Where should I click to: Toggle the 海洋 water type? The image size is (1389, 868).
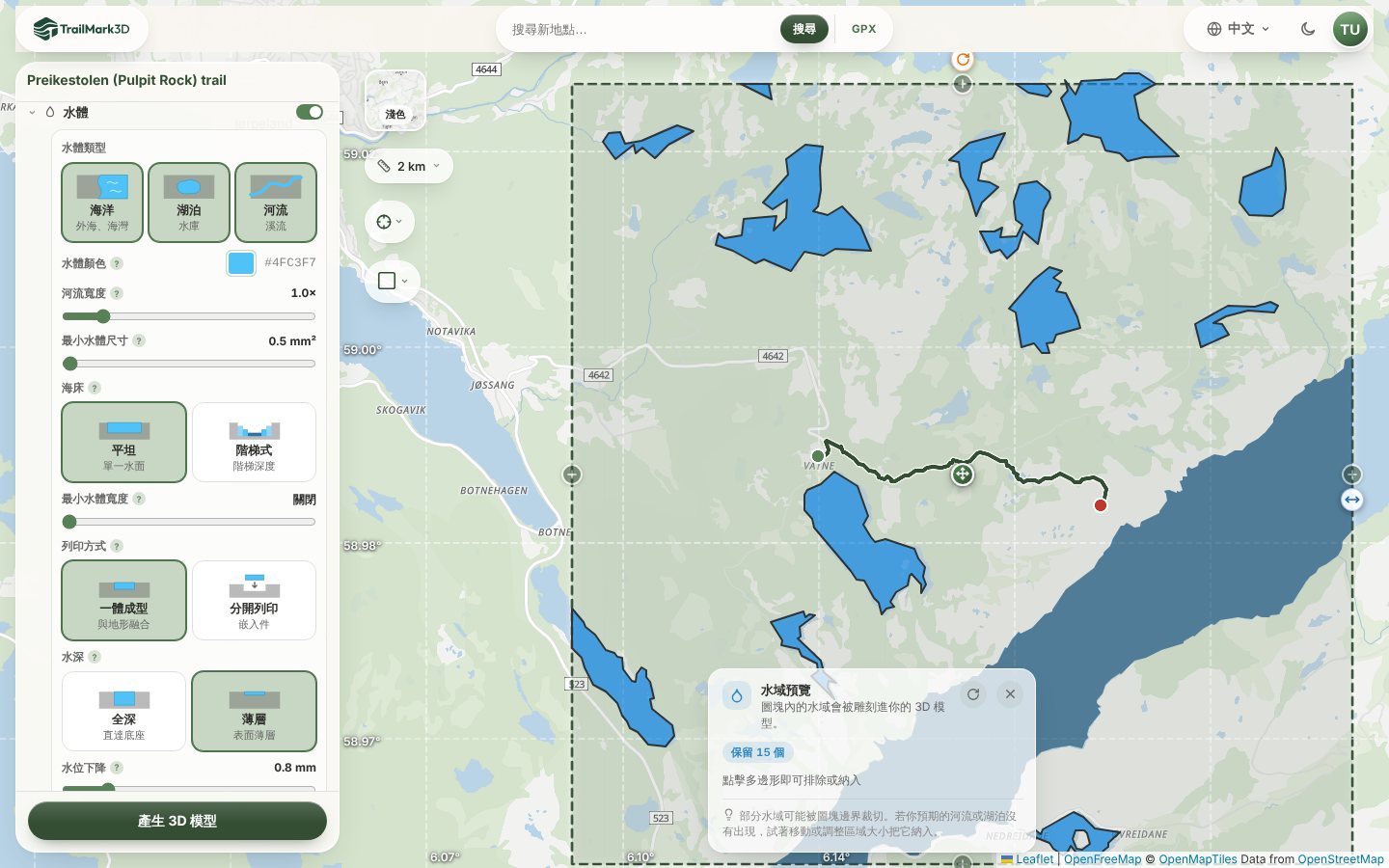point(102,203)
